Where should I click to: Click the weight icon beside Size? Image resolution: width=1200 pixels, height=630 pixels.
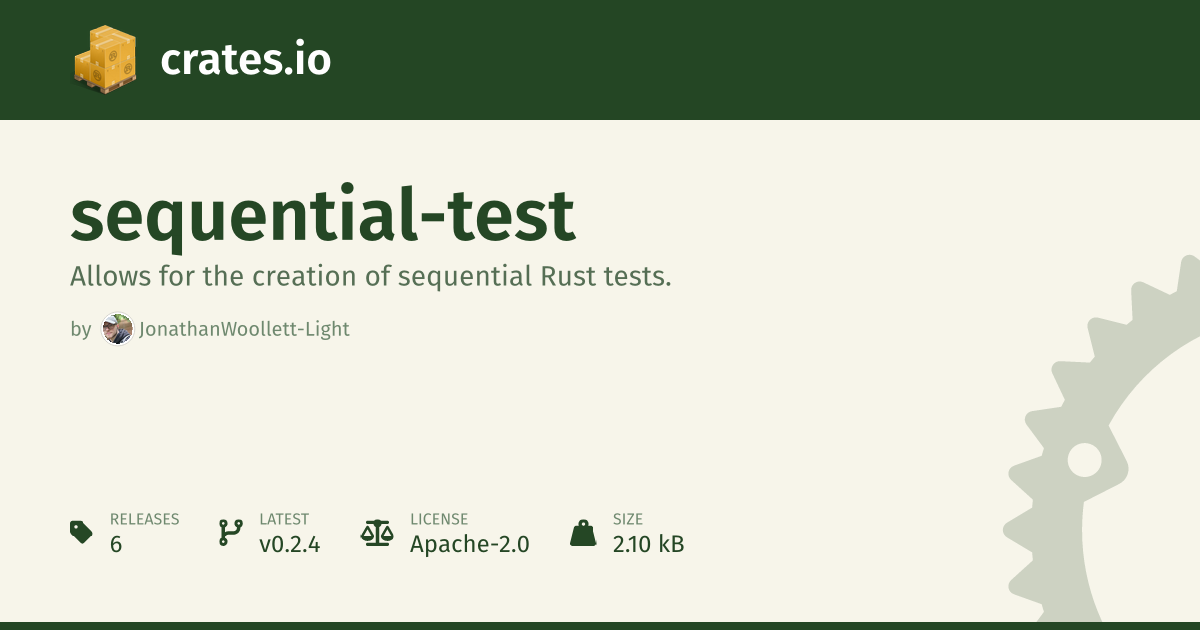(x=583, y=532)
